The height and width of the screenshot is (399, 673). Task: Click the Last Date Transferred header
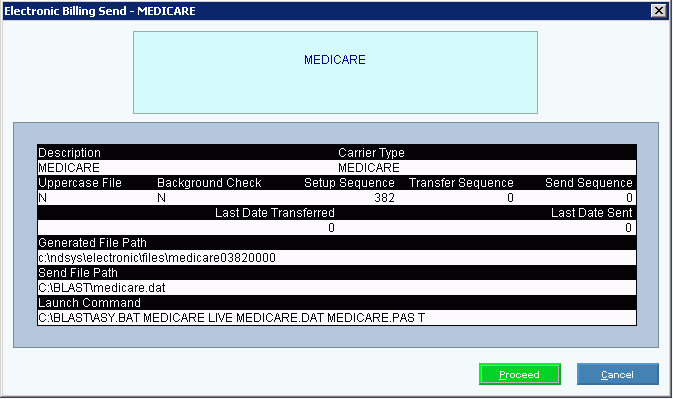[x=275, y=213]
